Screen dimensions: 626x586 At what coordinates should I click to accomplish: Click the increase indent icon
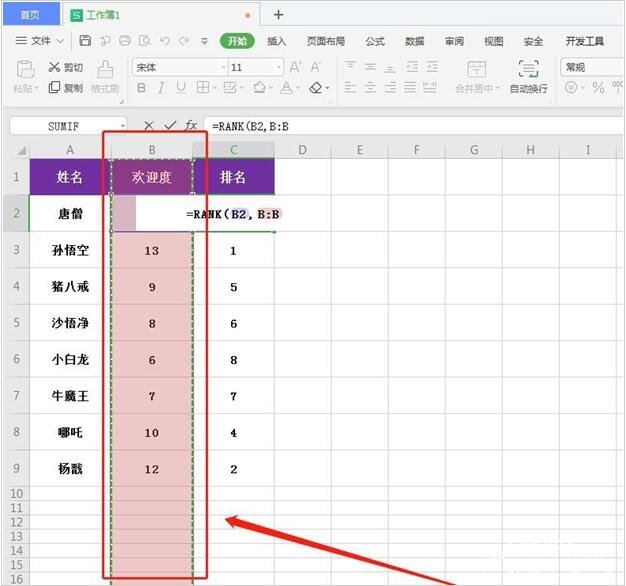[432, 67]
